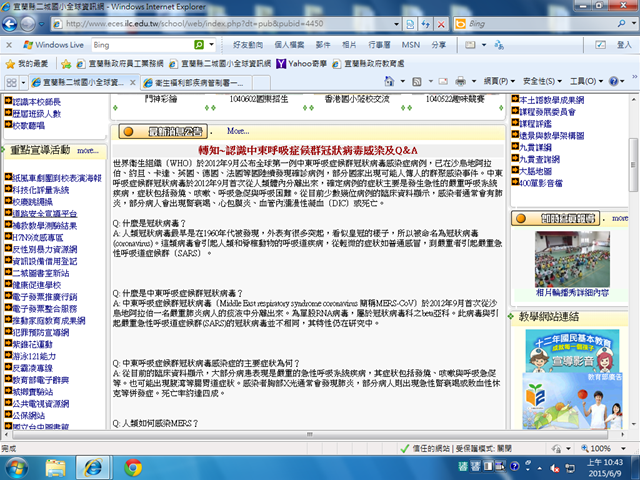Click 登入 on the Windows Live toolbar

pos(624,45)
